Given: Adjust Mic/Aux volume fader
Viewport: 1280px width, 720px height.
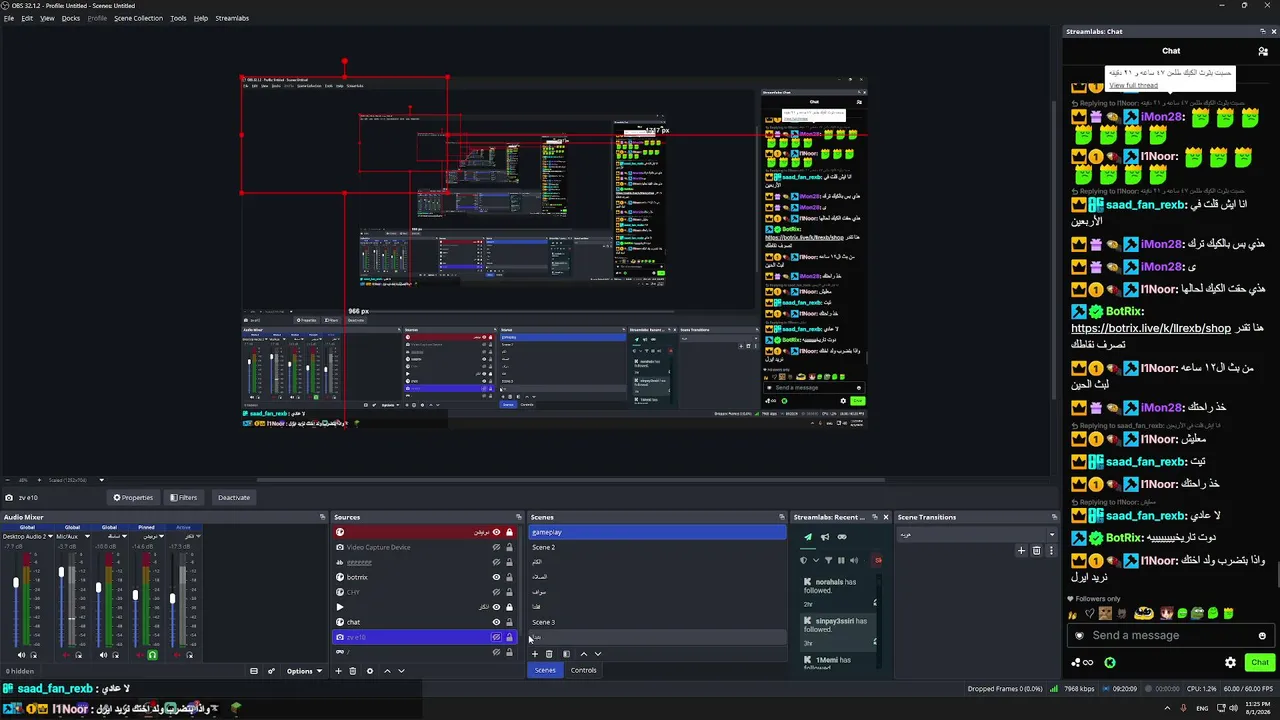Looking at the screenshot, I should tap(61, 573).
